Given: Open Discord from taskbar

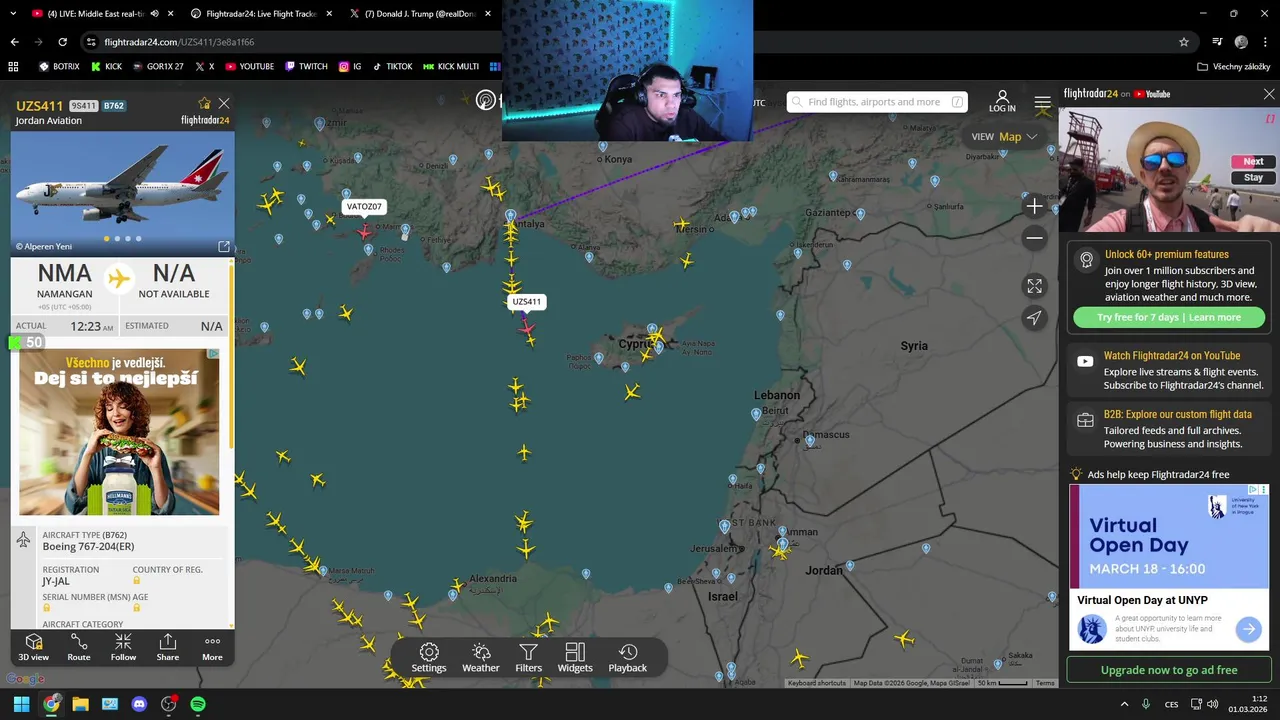Looking at the screenshot, I should [x=139, y=704].
